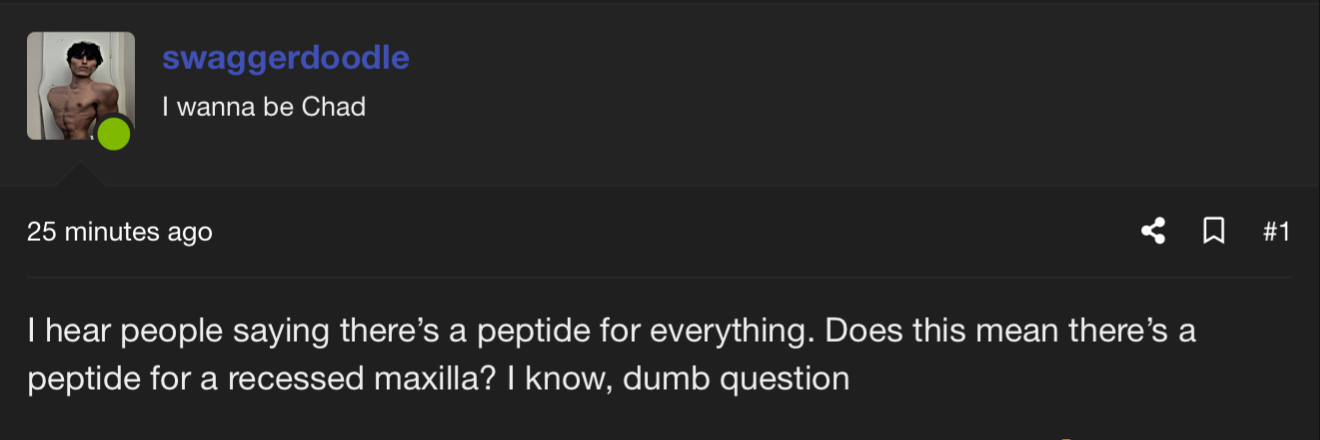Click the blue swaggerdoodle name heading
Image resolution: width=1320 pixels, height=440 pixels.
[x=286, y=58]
